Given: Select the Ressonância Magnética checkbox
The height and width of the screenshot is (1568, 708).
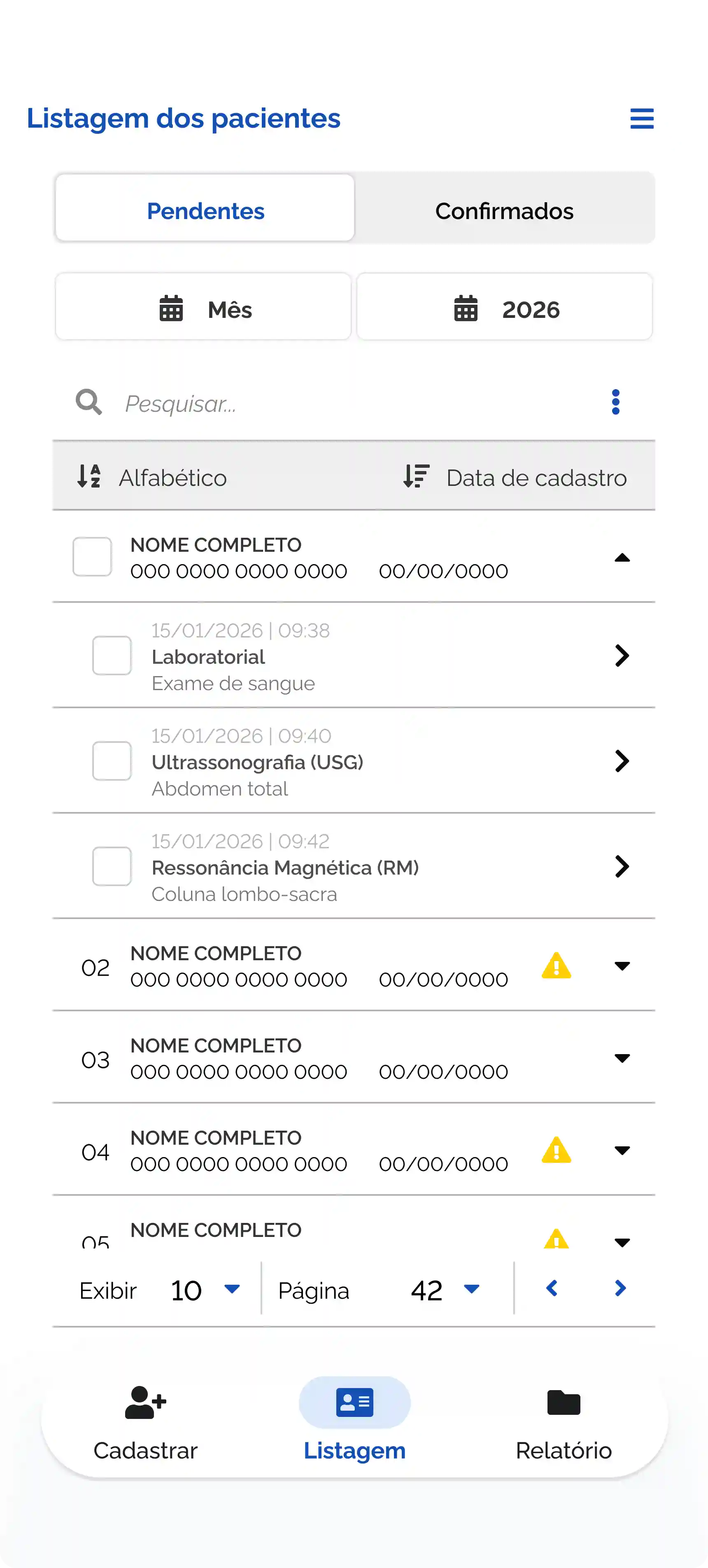Looking at the screenshot, I should pyautogui.click(x=112, y=866).
